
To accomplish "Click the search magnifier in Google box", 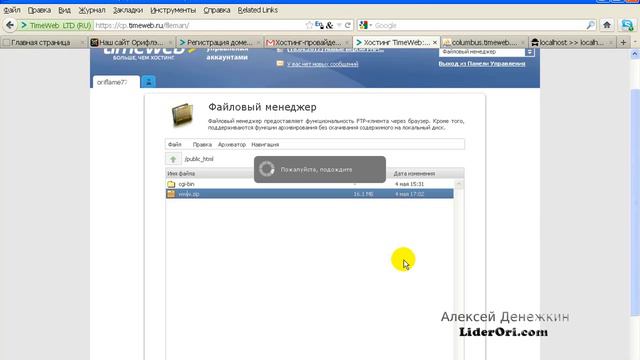I will (x=590, y=25).
